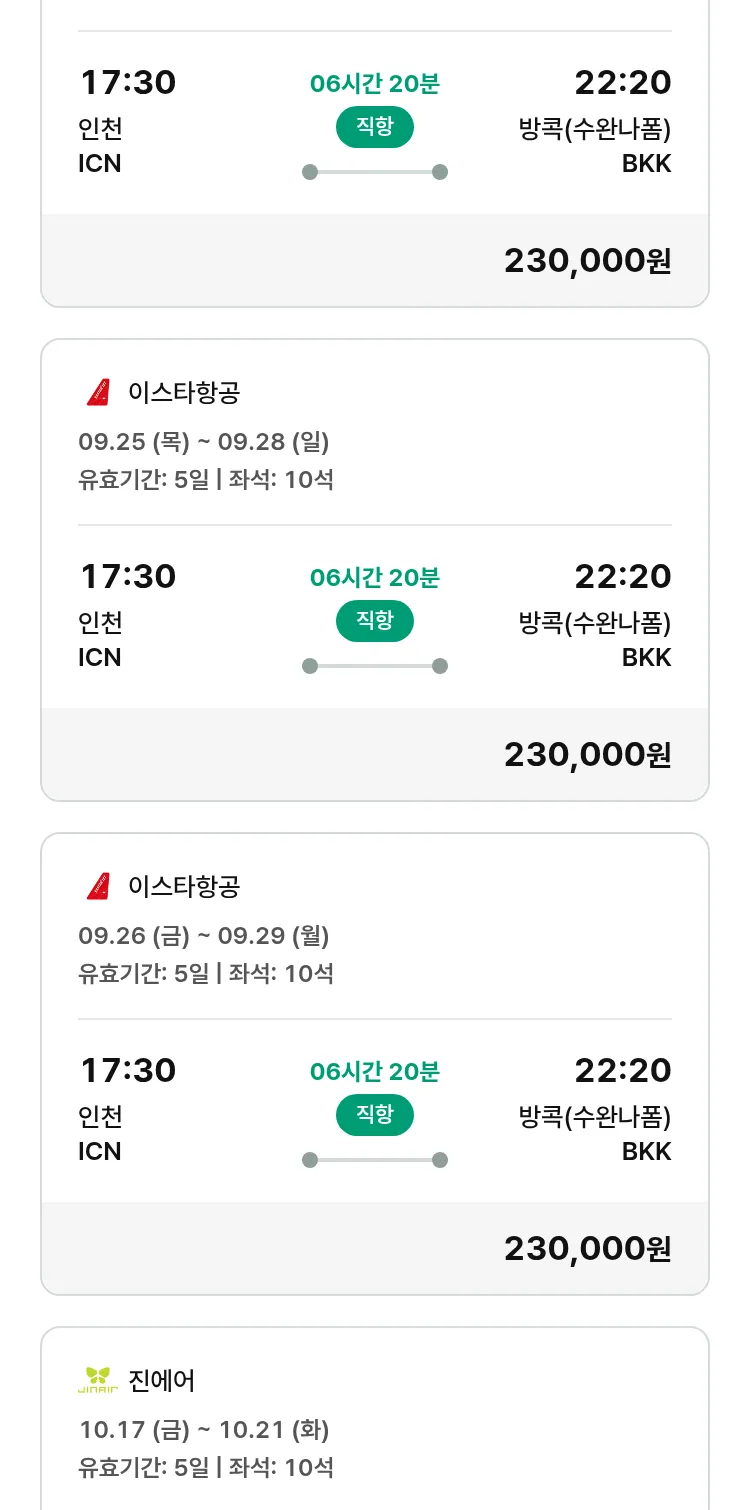Tap the ICN departure code on the 09.25 flight
750x1510 pixels.
[x=100, y=658]
